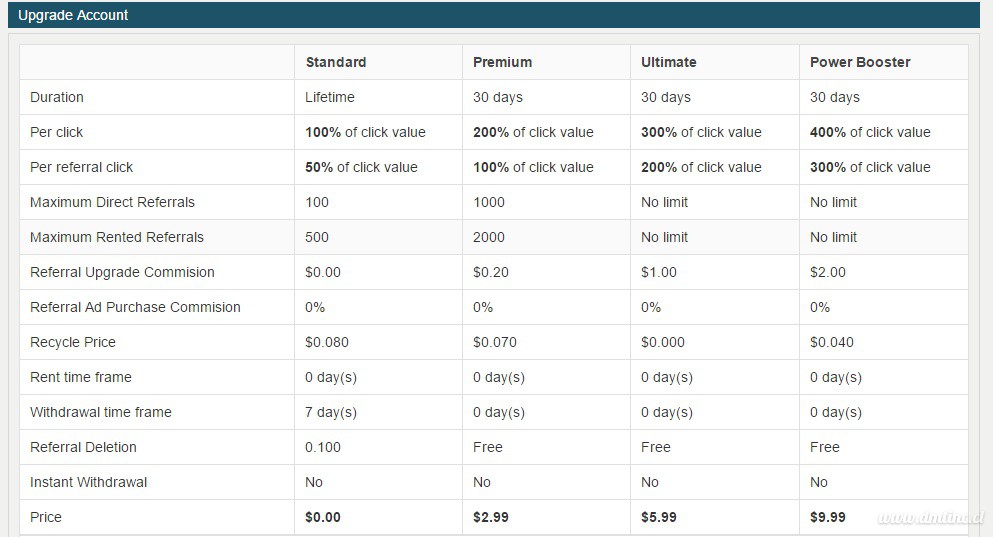Select the Premium column header

502,62
